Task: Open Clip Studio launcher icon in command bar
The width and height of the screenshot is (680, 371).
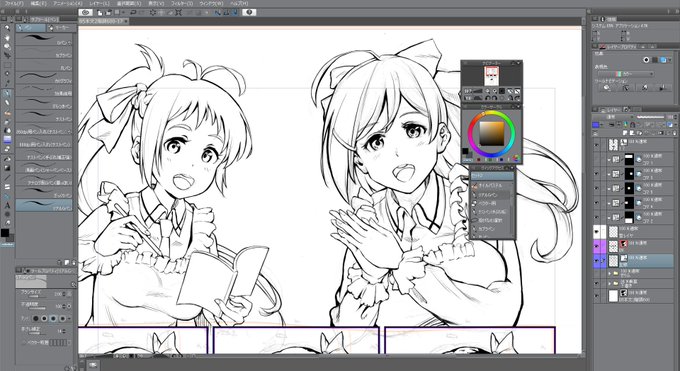Action: coord(86,13)
